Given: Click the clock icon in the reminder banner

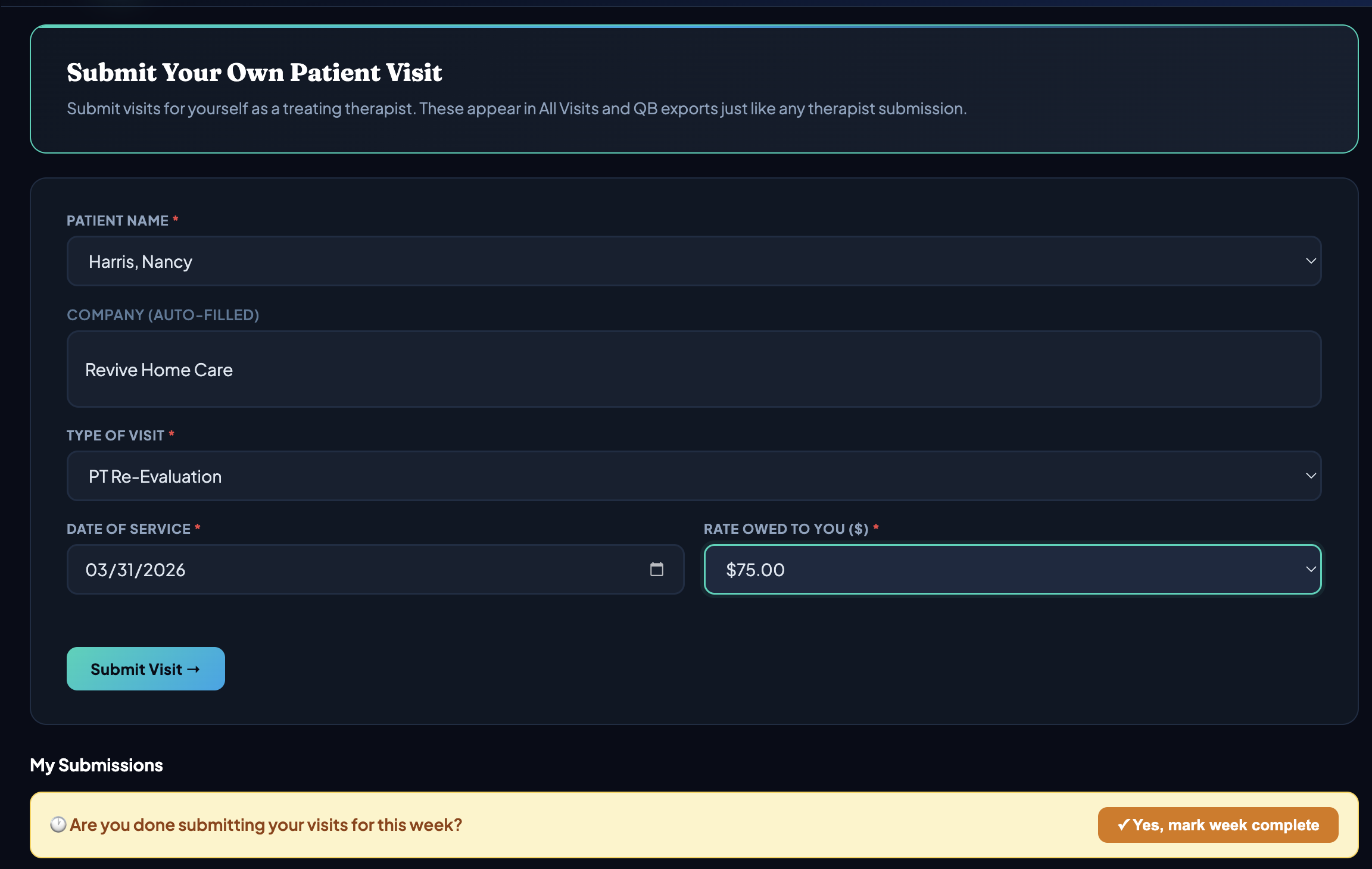Looking at the screenshot, I should (58, 825).
